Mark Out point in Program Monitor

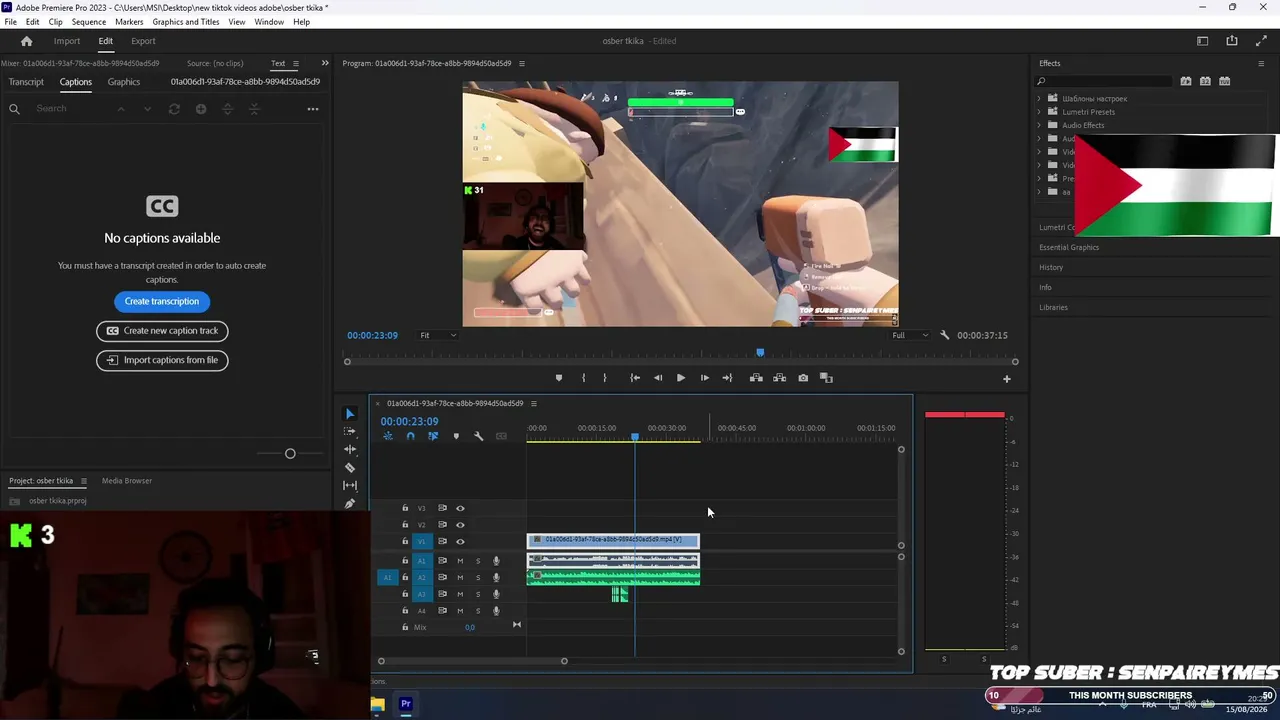click(x=604, y=378)
